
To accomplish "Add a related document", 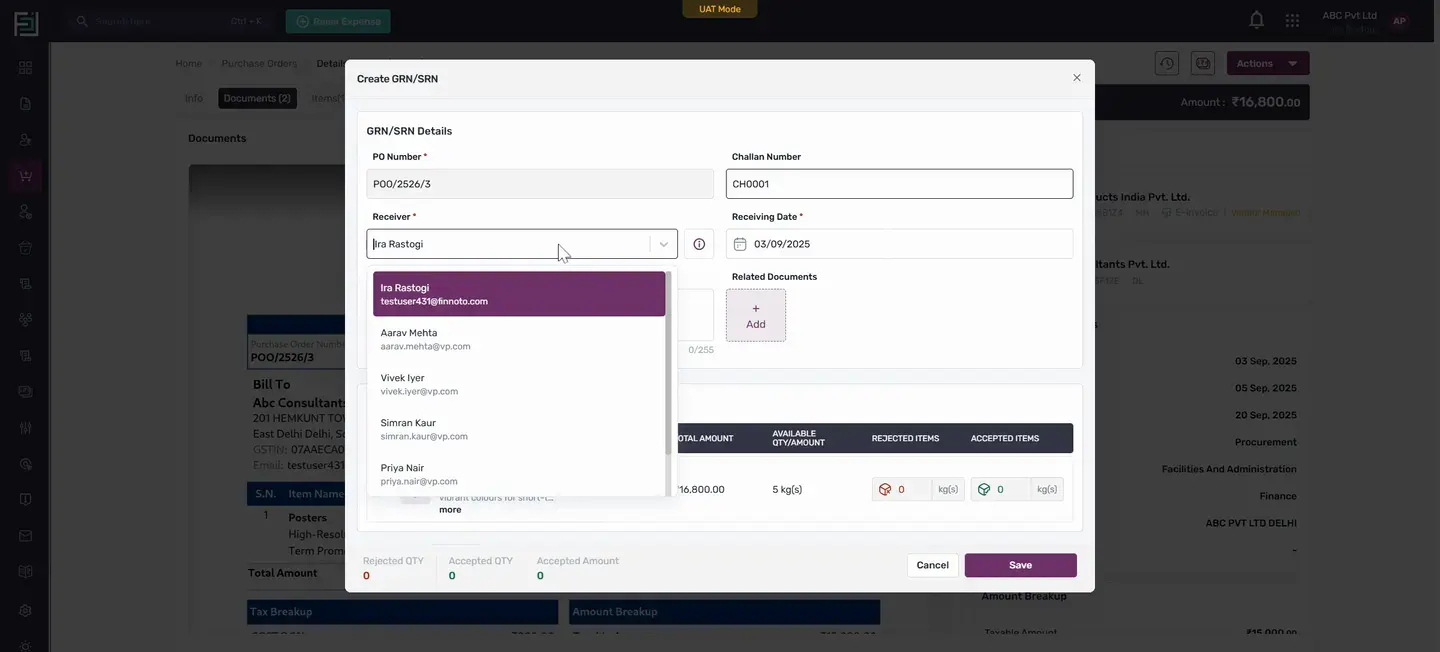I will click(756, 315).
